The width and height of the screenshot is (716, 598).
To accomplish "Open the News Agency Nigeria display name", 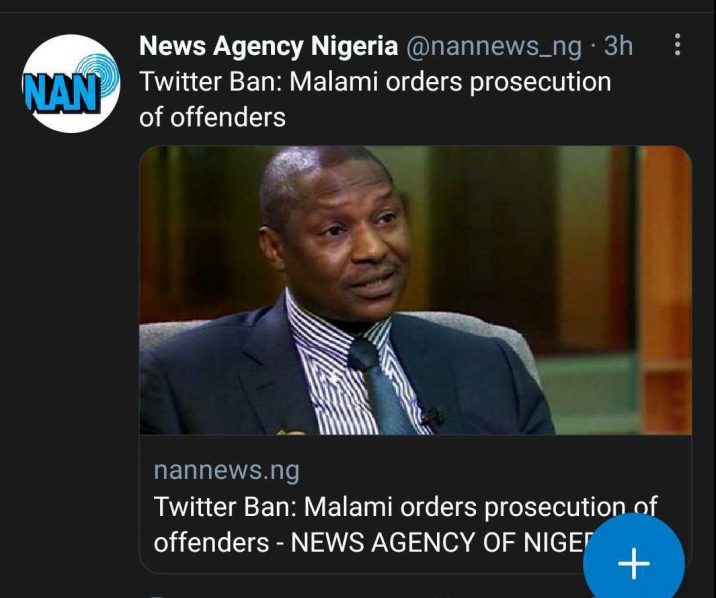I will [x=267, y=46].
